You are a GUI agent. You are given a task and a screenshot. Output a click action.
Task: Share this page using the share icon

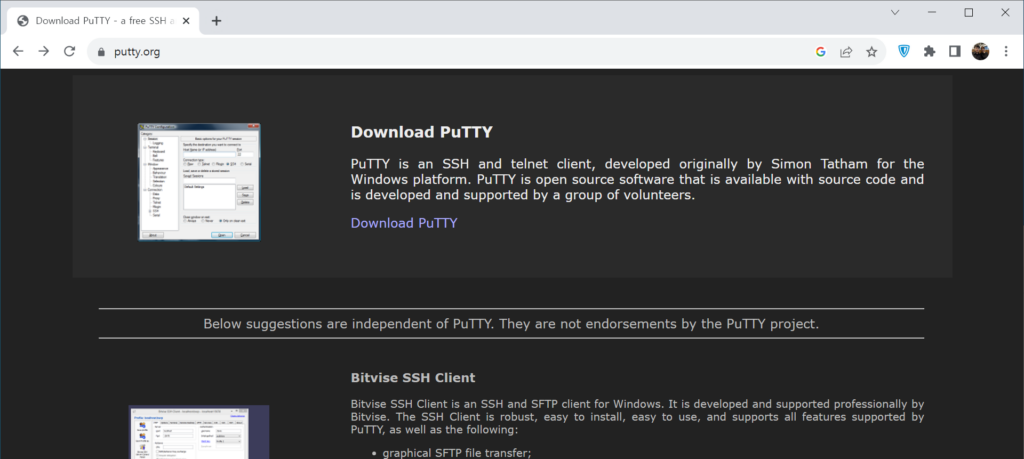[x=846, y=52]
